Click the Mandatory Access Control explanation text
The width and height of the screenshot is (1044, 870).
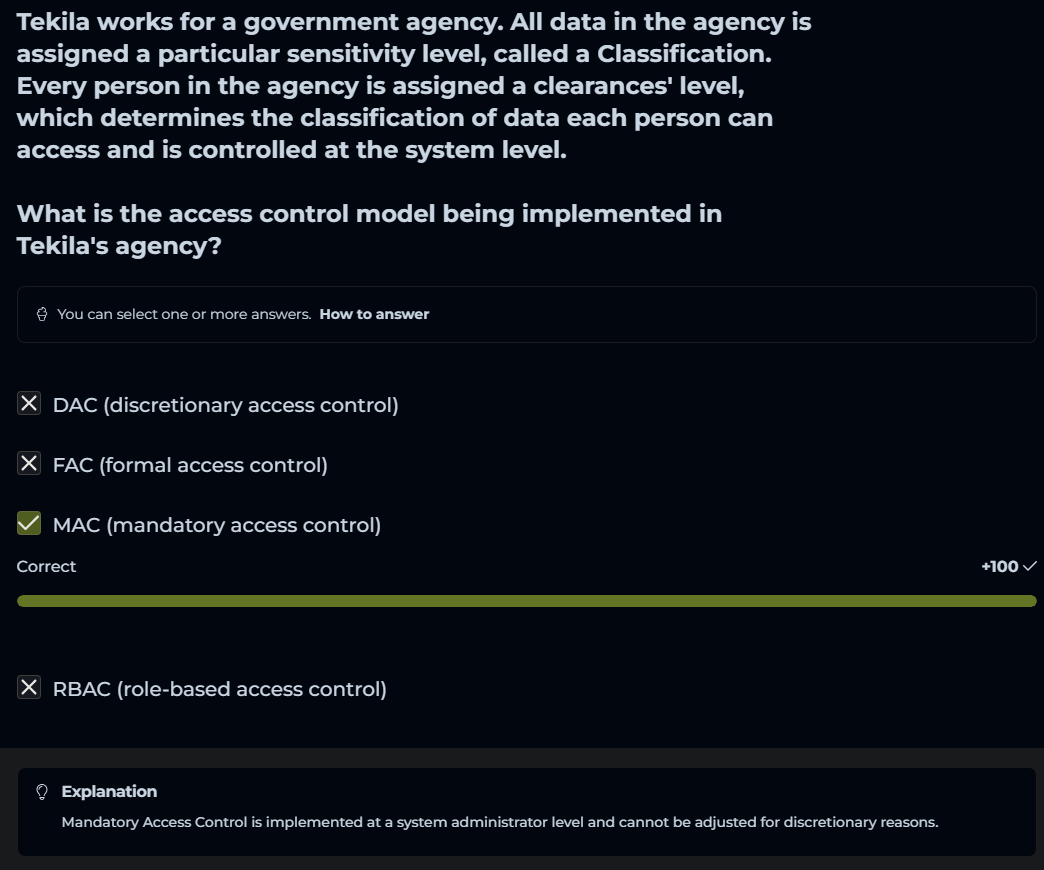click(499, 823)
